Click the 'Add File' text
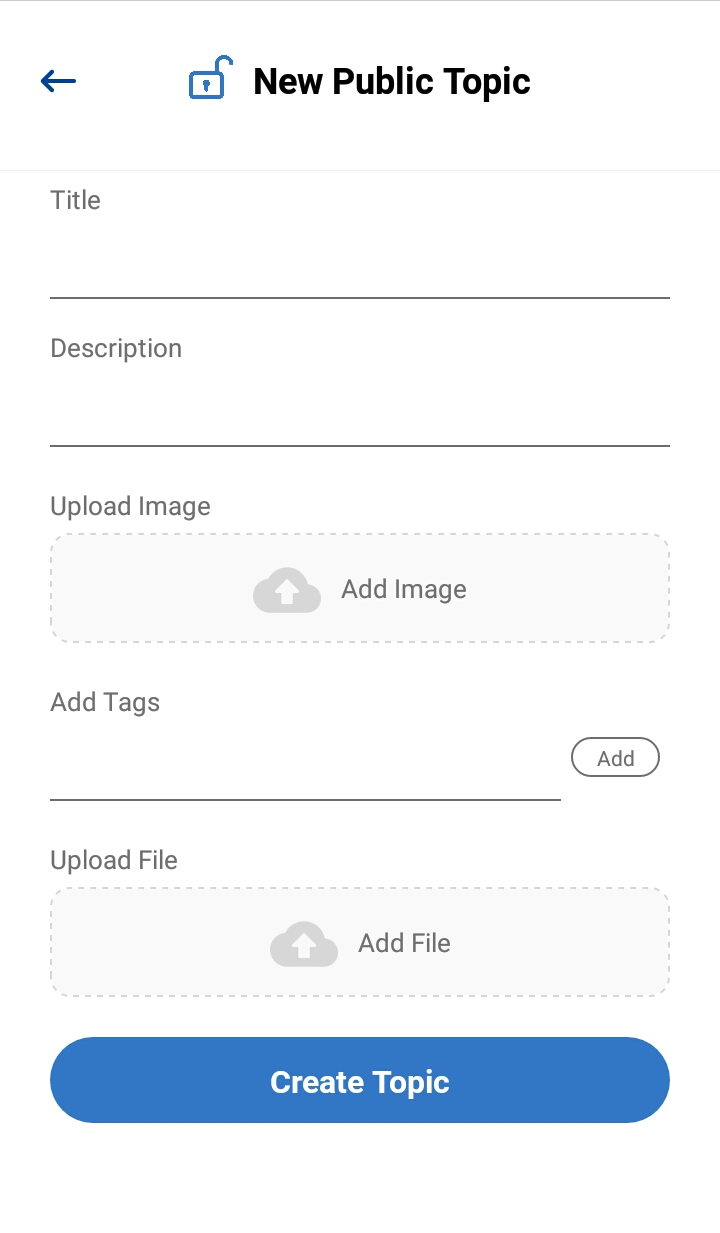Image resolution: width=720 pixels, height=1233 pixels. coord(405,943)
